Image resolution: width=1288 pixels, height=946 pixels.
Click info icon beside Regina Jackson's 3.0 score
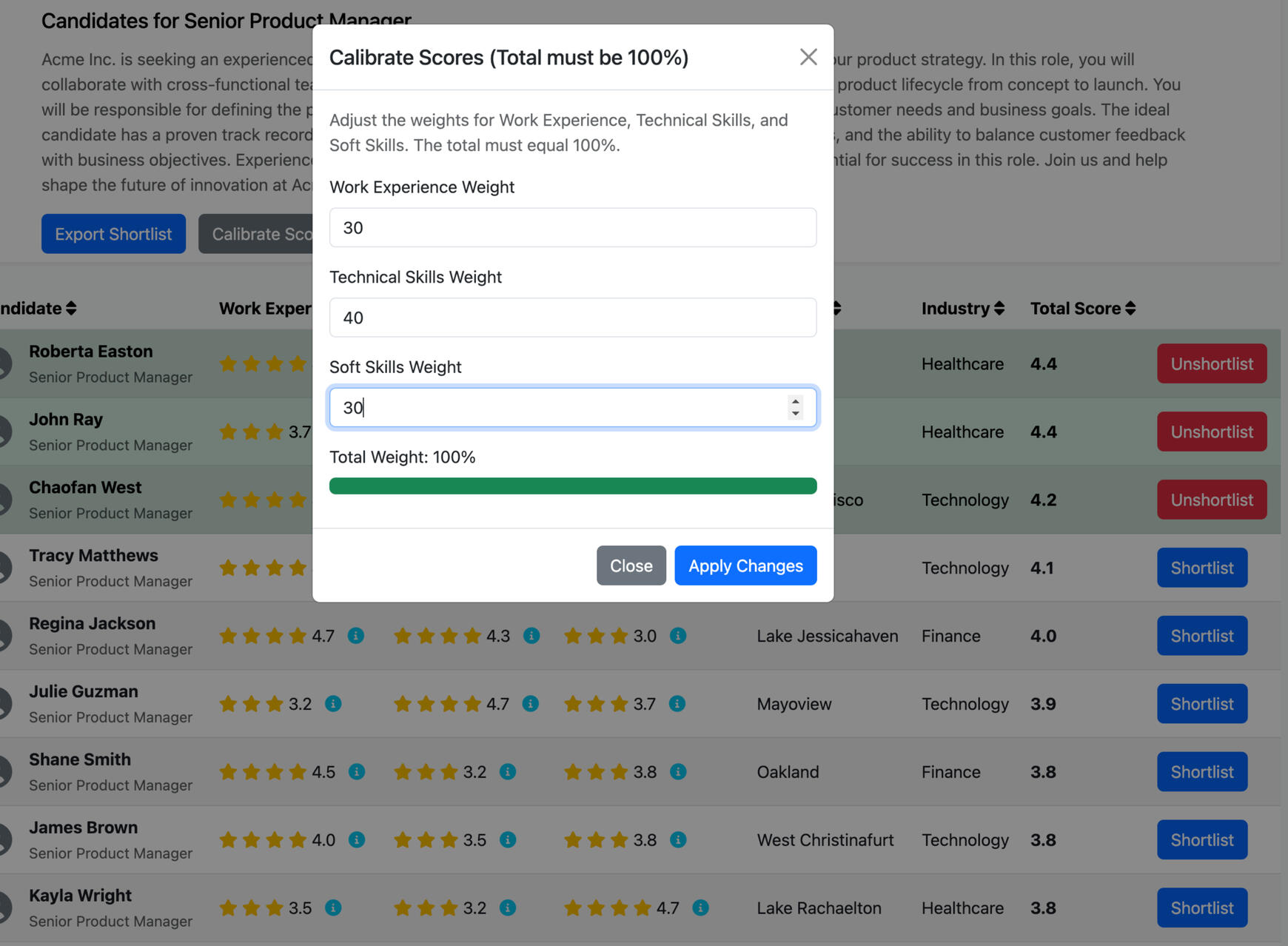point(678,636)
